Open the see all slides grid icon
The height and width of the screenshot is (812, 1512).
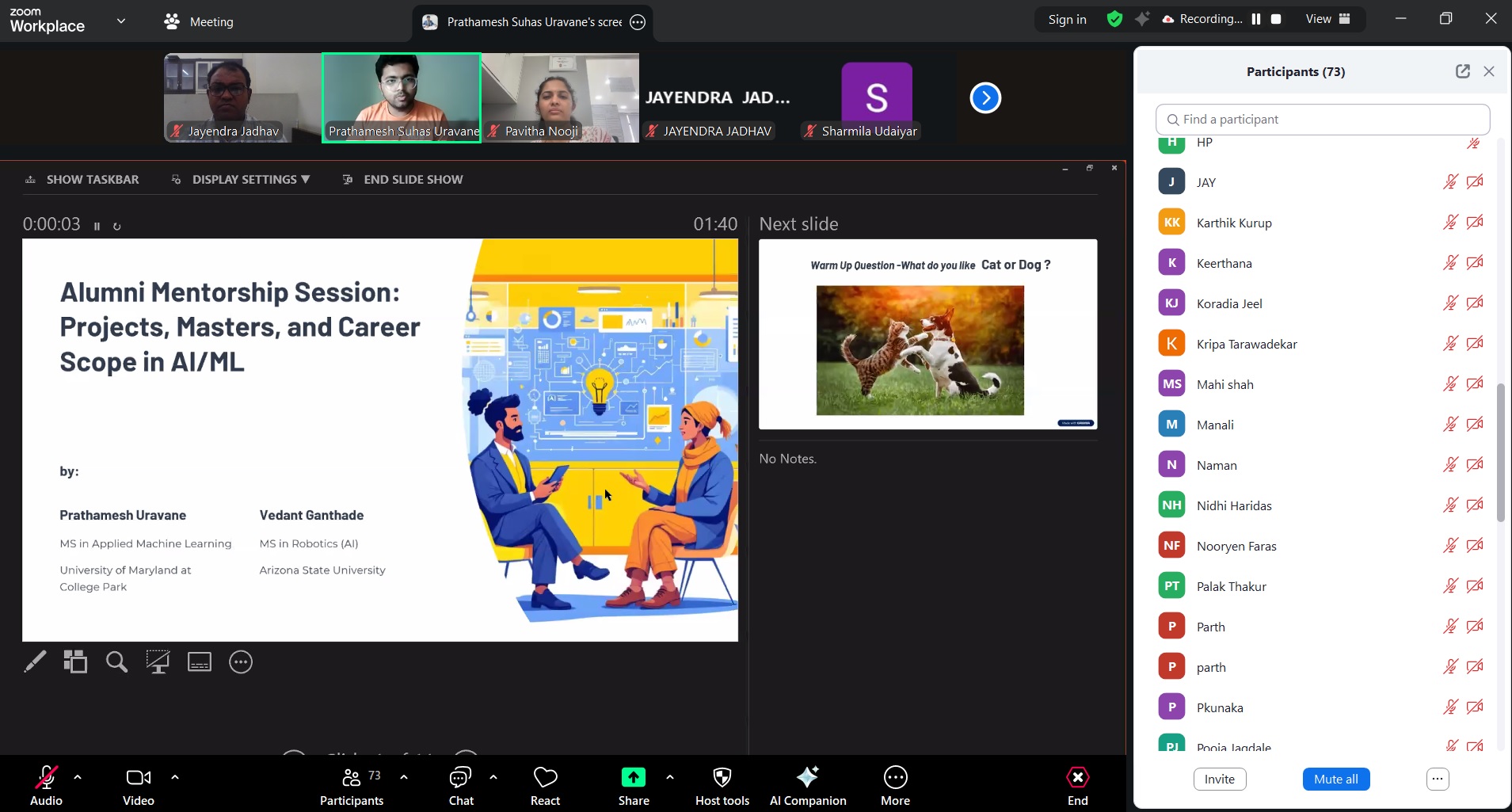pyautogui.click(x=75, y=661)
